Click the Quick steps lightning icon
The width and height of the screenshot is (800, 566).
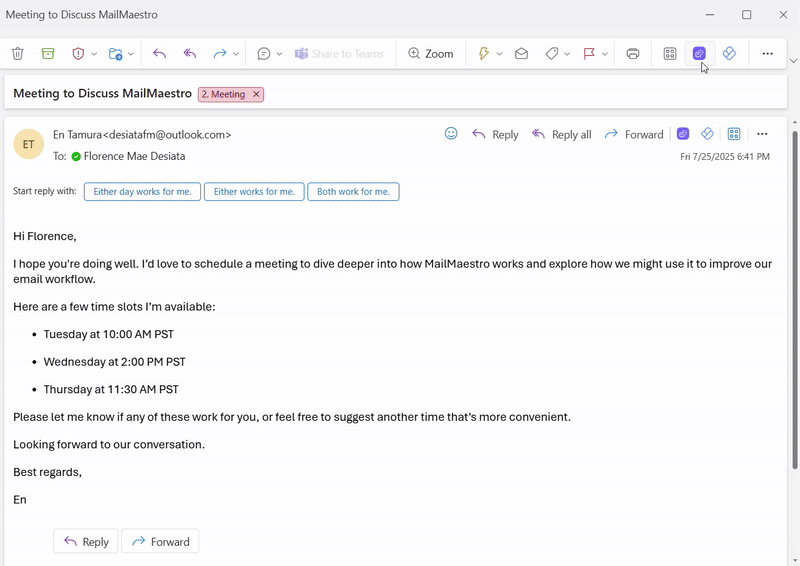click(484, 53)
